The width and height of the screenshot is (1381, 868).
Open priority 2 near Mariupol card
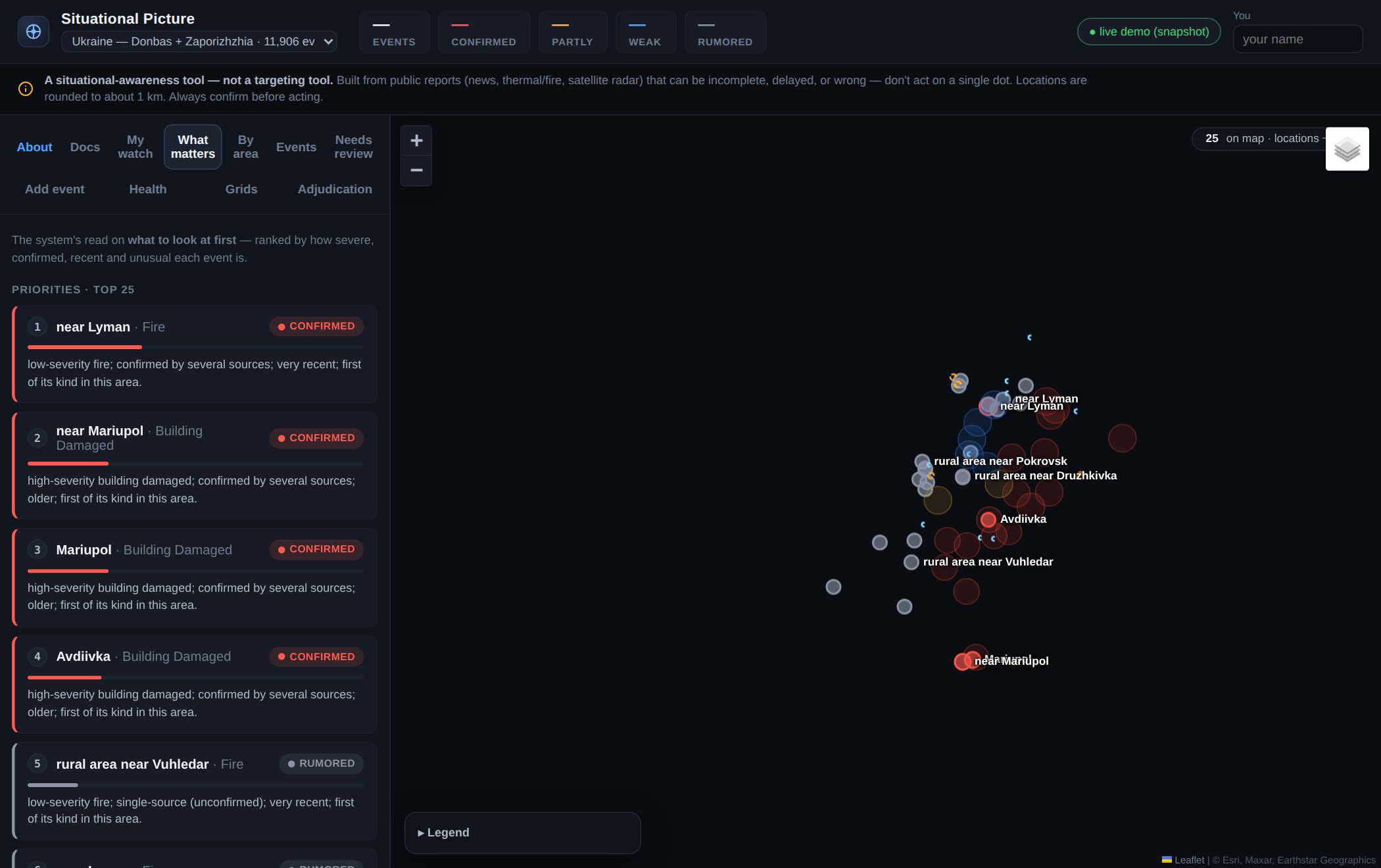point(195,466)
